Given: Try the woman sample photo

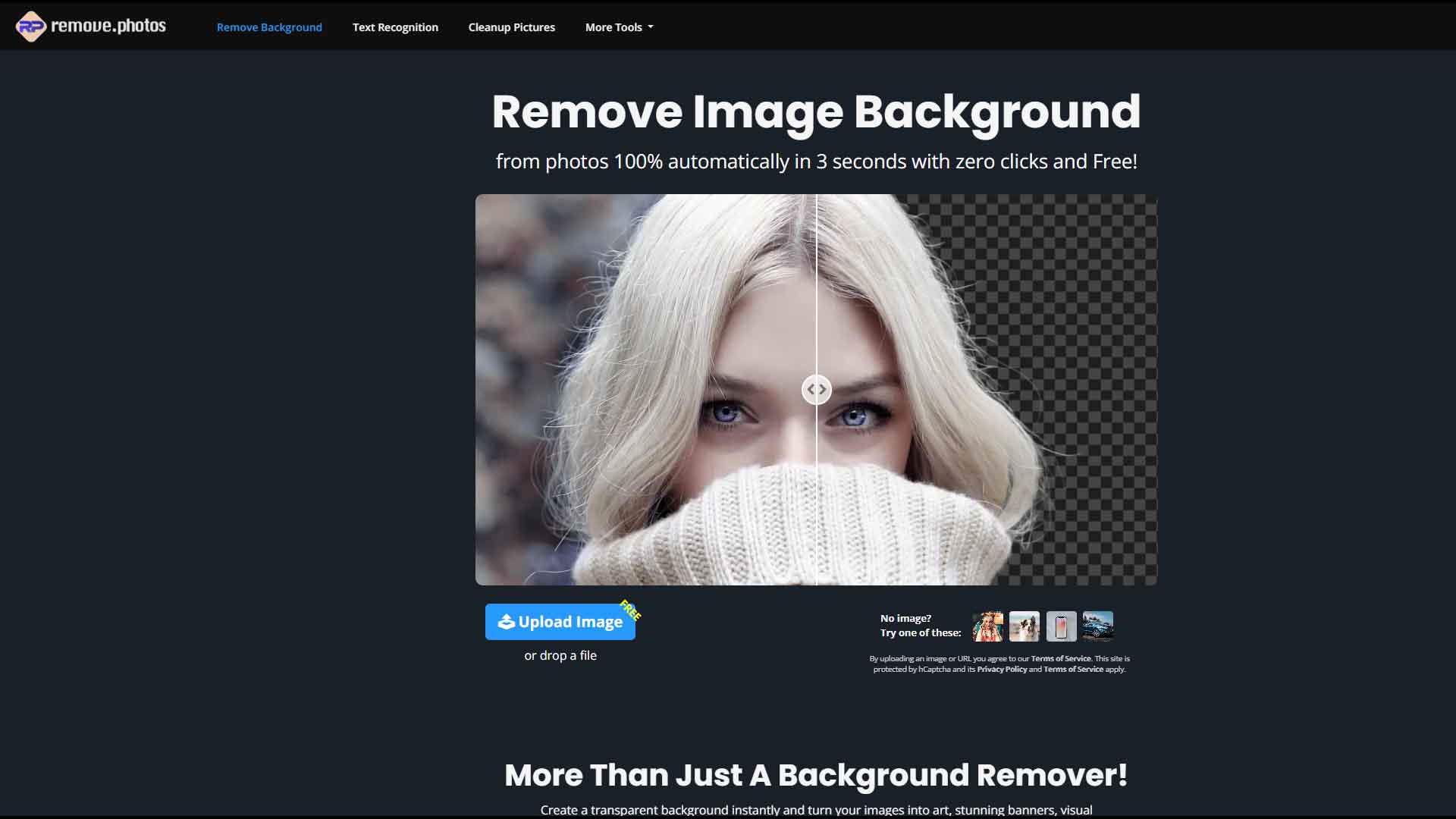Looking at the screenshot, I should click(987, 626).
